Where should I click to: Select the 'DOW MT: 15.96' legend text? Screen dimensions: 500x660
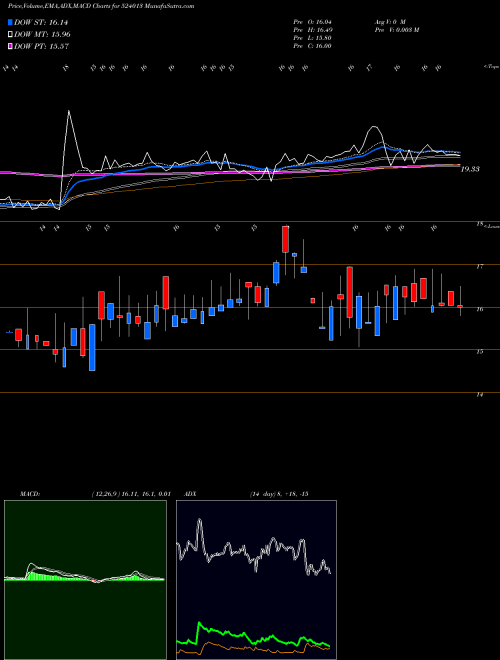pos(42,35)
